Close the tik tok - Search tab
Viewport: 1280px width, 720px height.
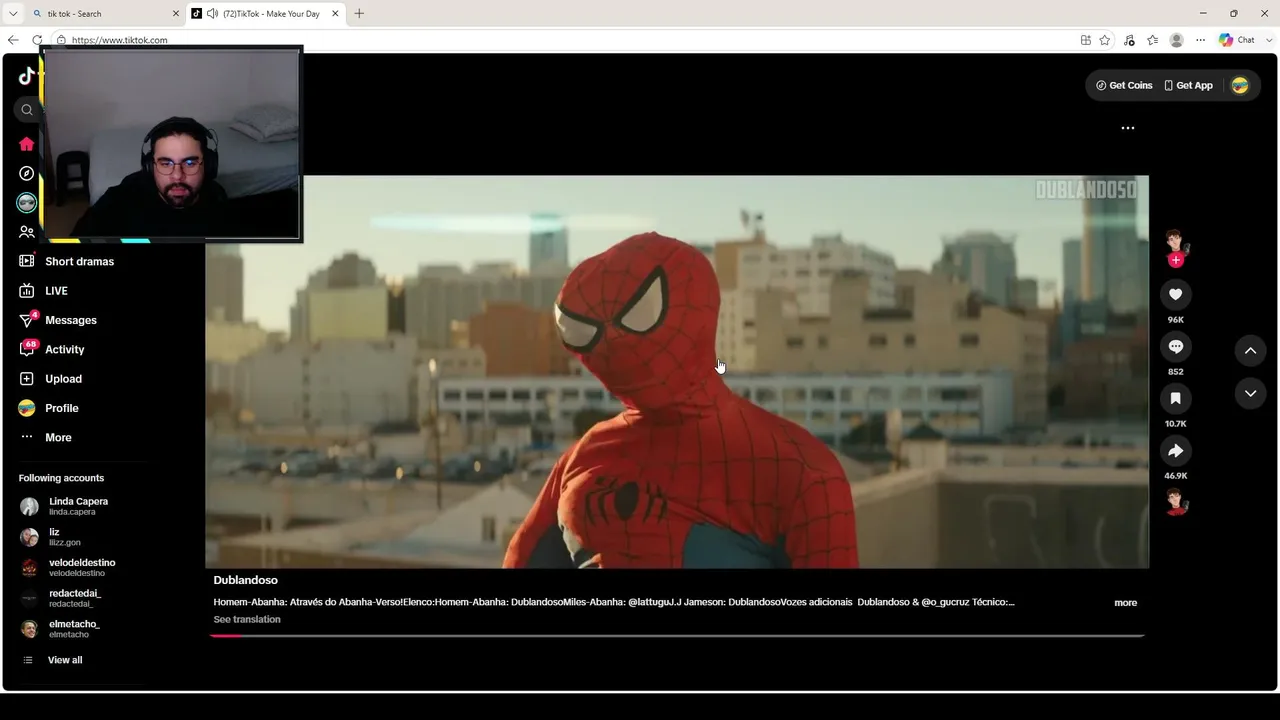pos(176,14)
